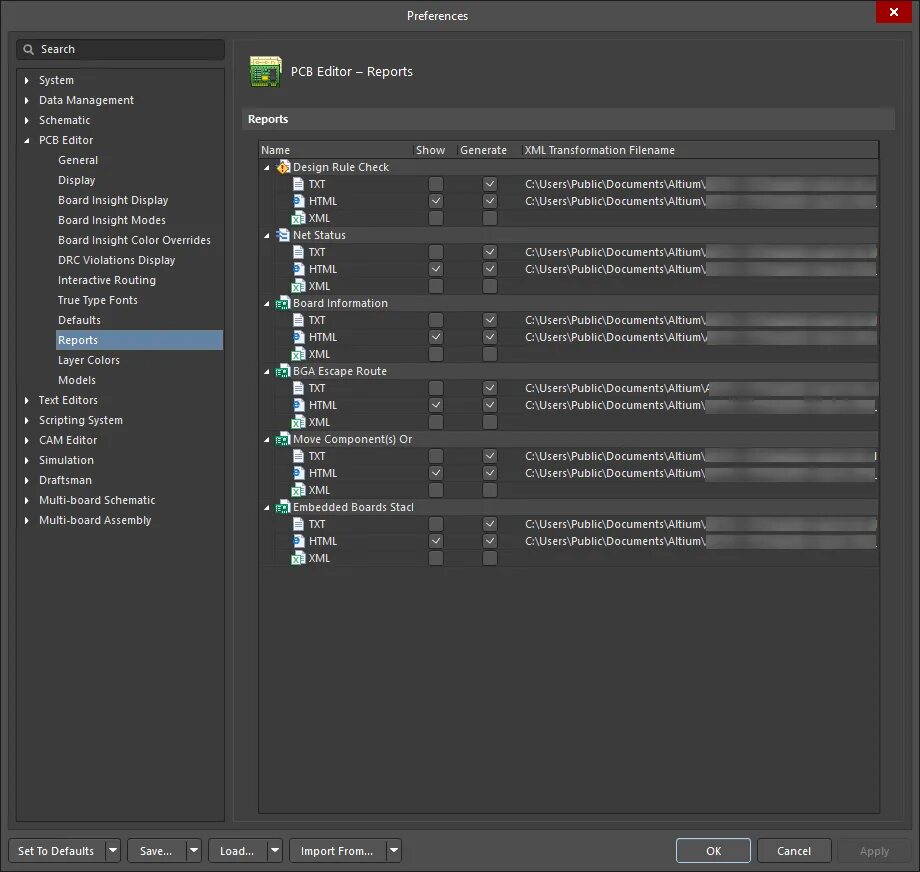Image resolution: width=920 pixels, height=872 pixels.
Task: Click the Board Information report icon
Action: pos(283,303)
